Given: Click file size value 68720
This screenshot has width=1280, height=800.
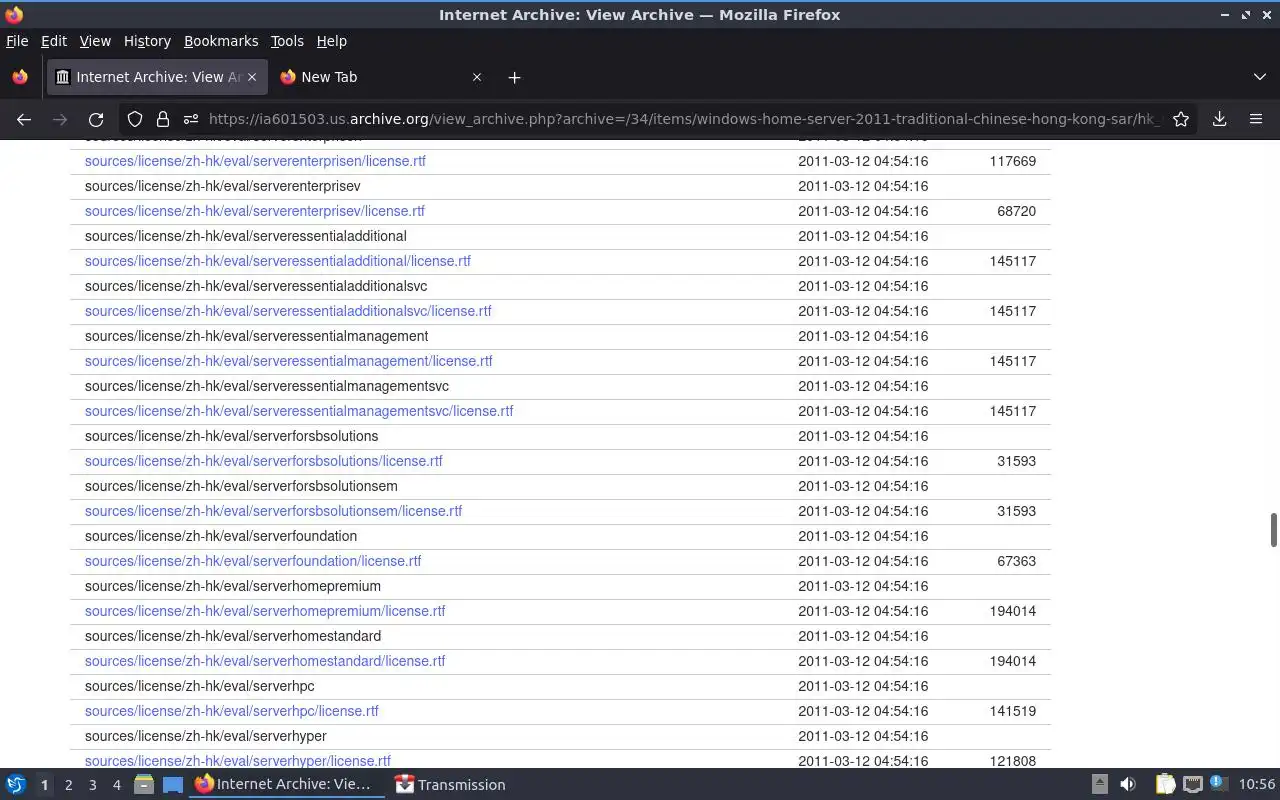Looking at the screenshot, I should (1016, 211).
